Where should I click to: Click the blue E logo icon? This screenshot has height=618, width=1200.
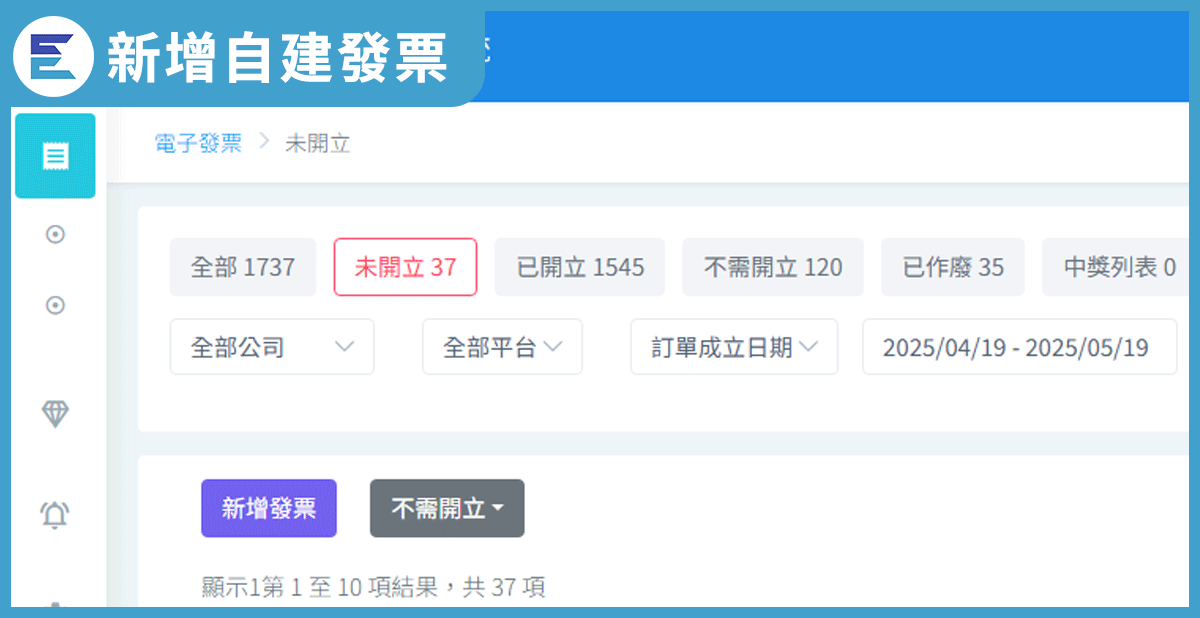tap(51, 57)
